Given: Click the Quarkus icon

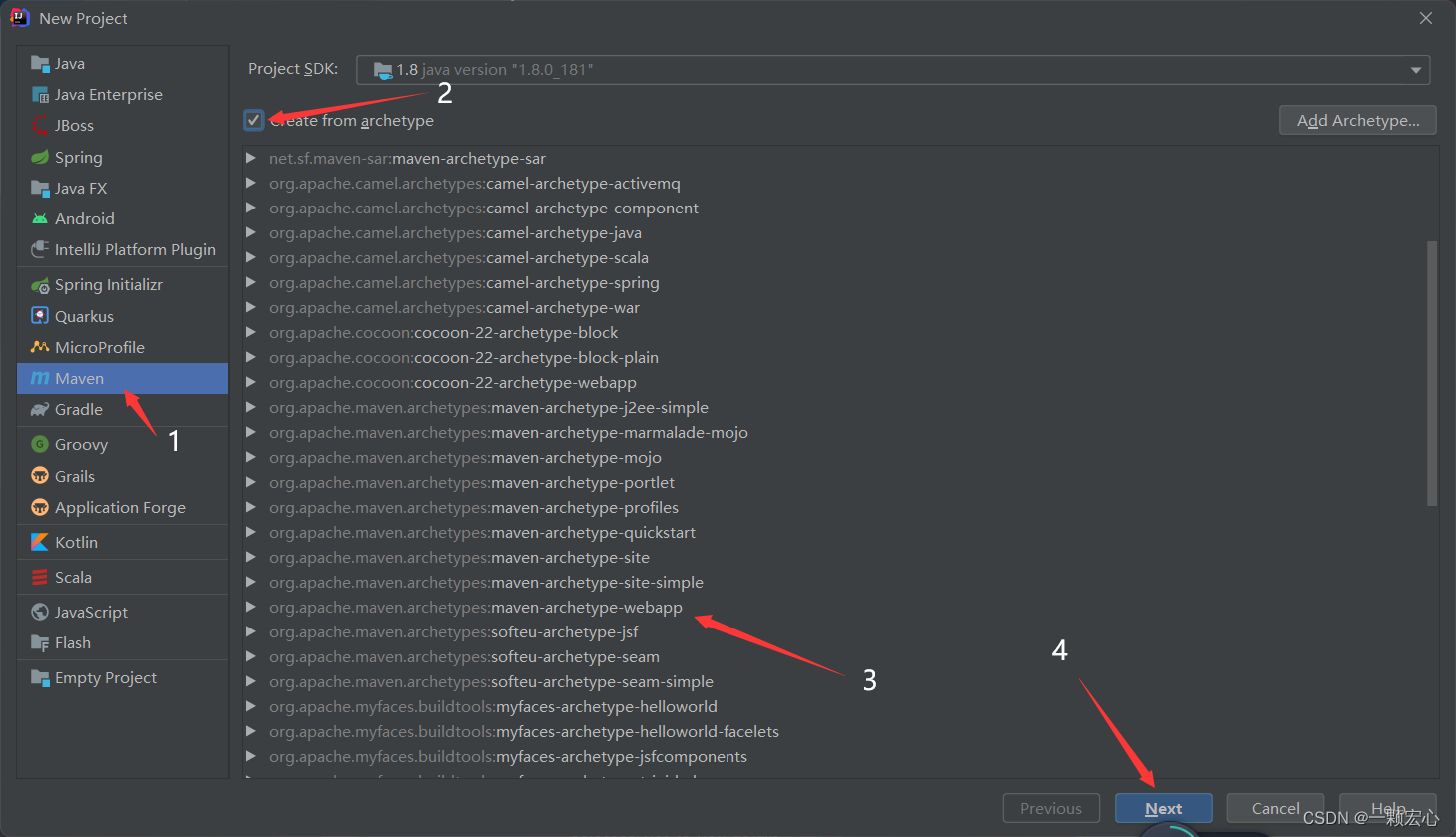Looking at the screenshot, I should click(x=40, y=316).
